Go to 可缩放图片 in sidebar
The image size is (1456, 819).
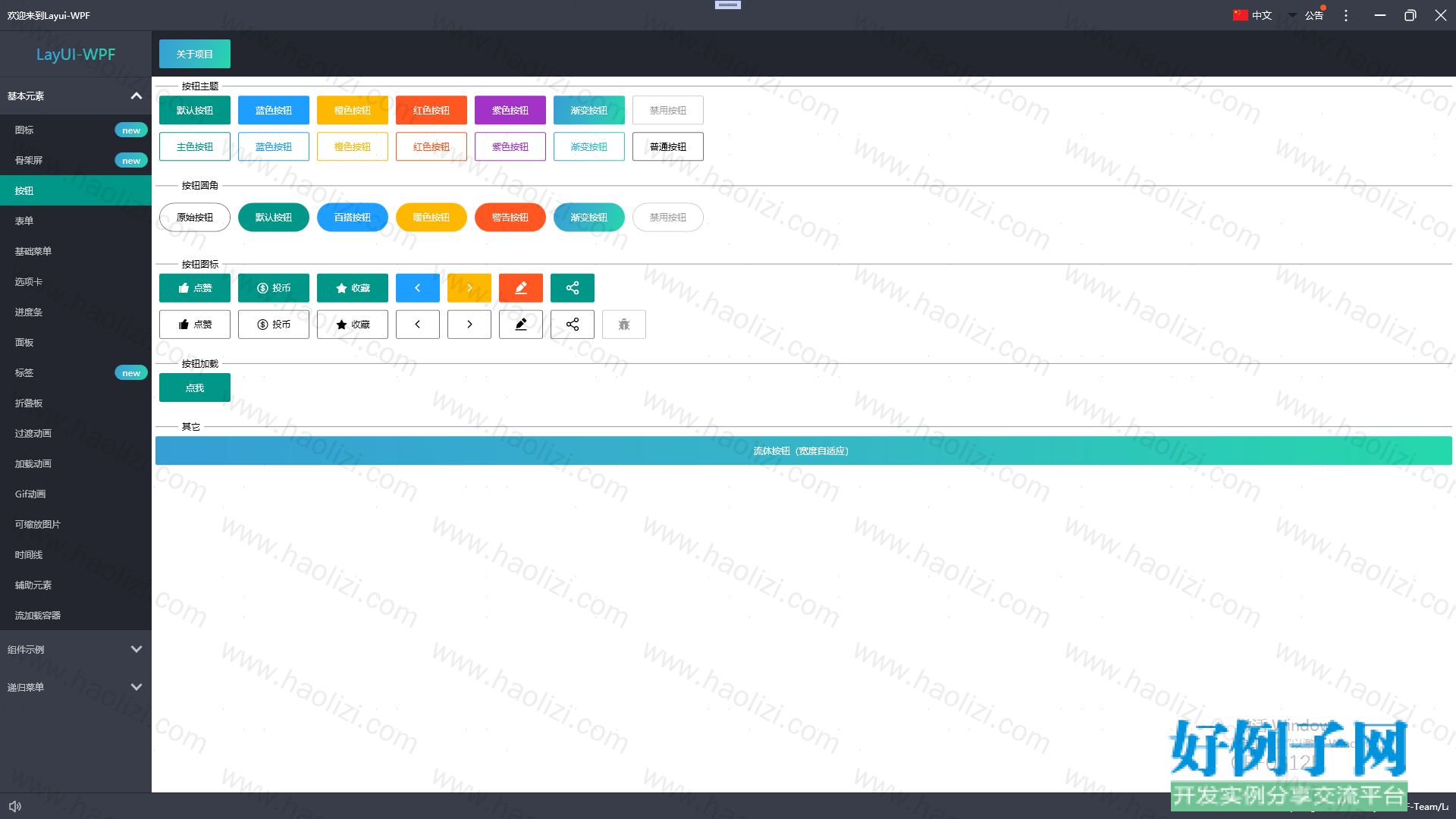pyautogui.click(x=76, y=524)
